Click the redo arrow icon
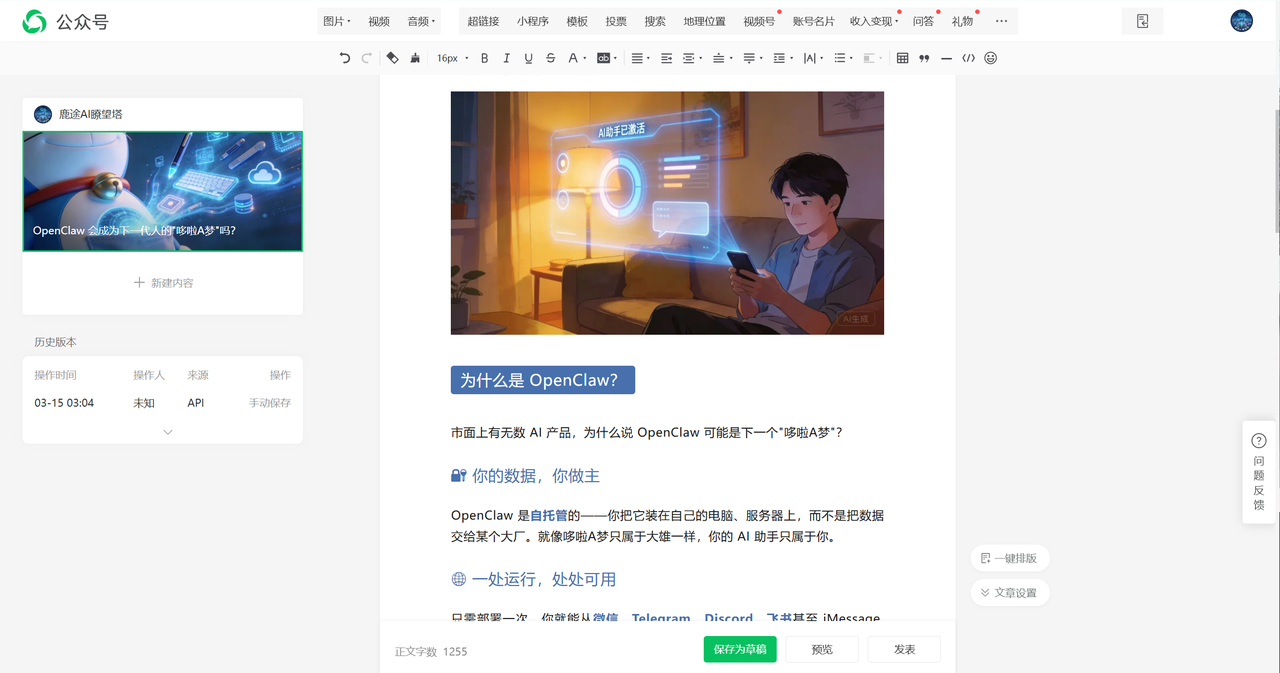Screen dimensions: 1280x673 (x=367, y=58)
